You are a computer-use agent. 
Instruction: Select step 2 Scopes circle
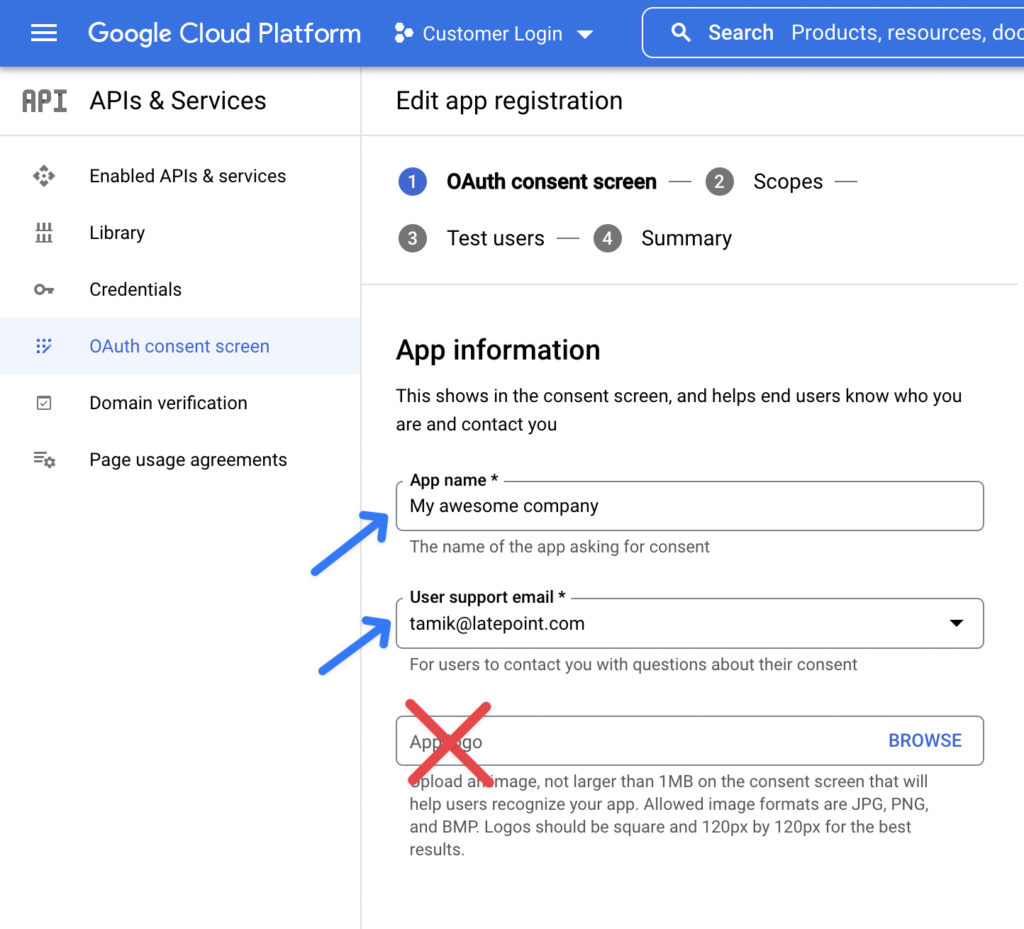click(x=719, y=181)
